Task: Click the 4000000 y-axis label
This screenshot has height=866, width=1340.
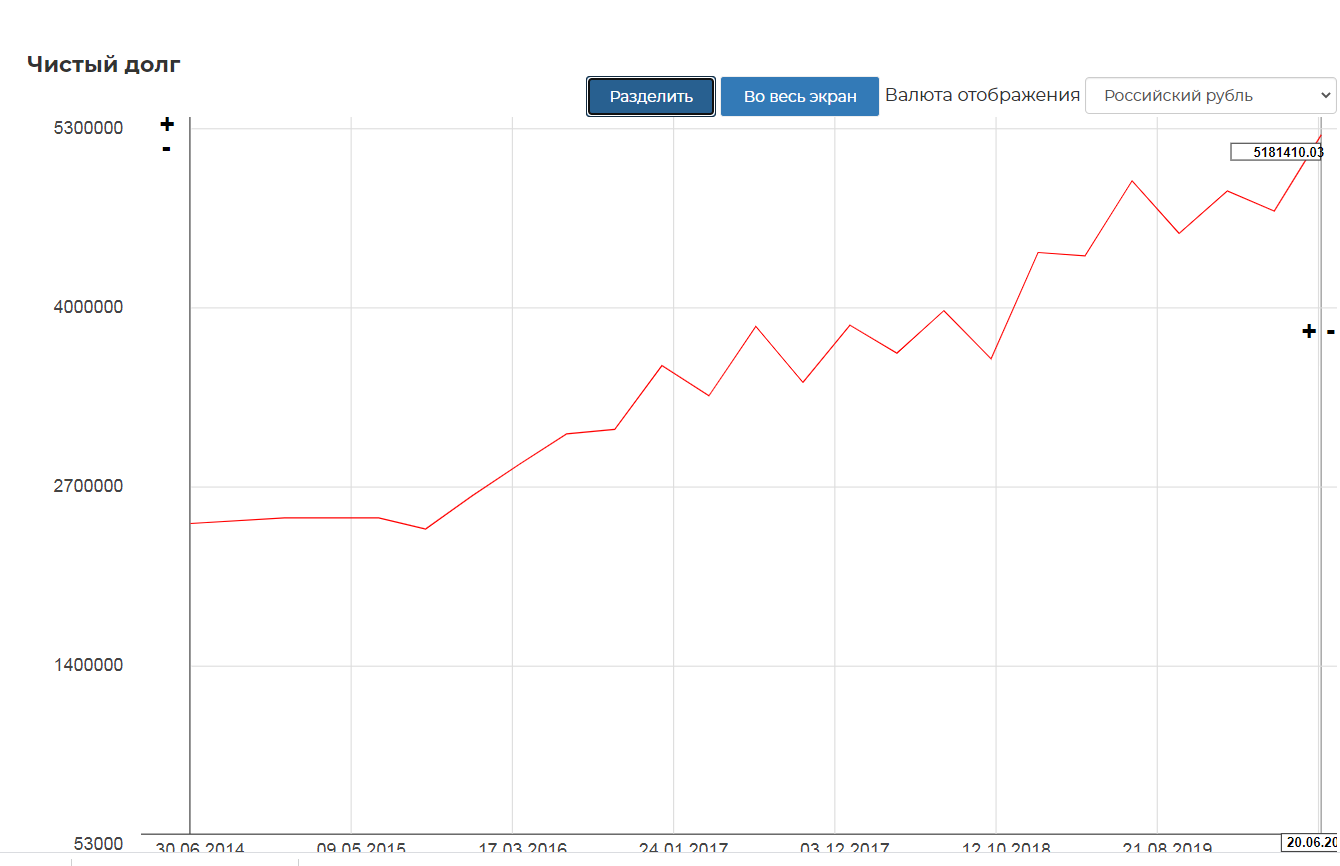Action: [x=89, y=307]
